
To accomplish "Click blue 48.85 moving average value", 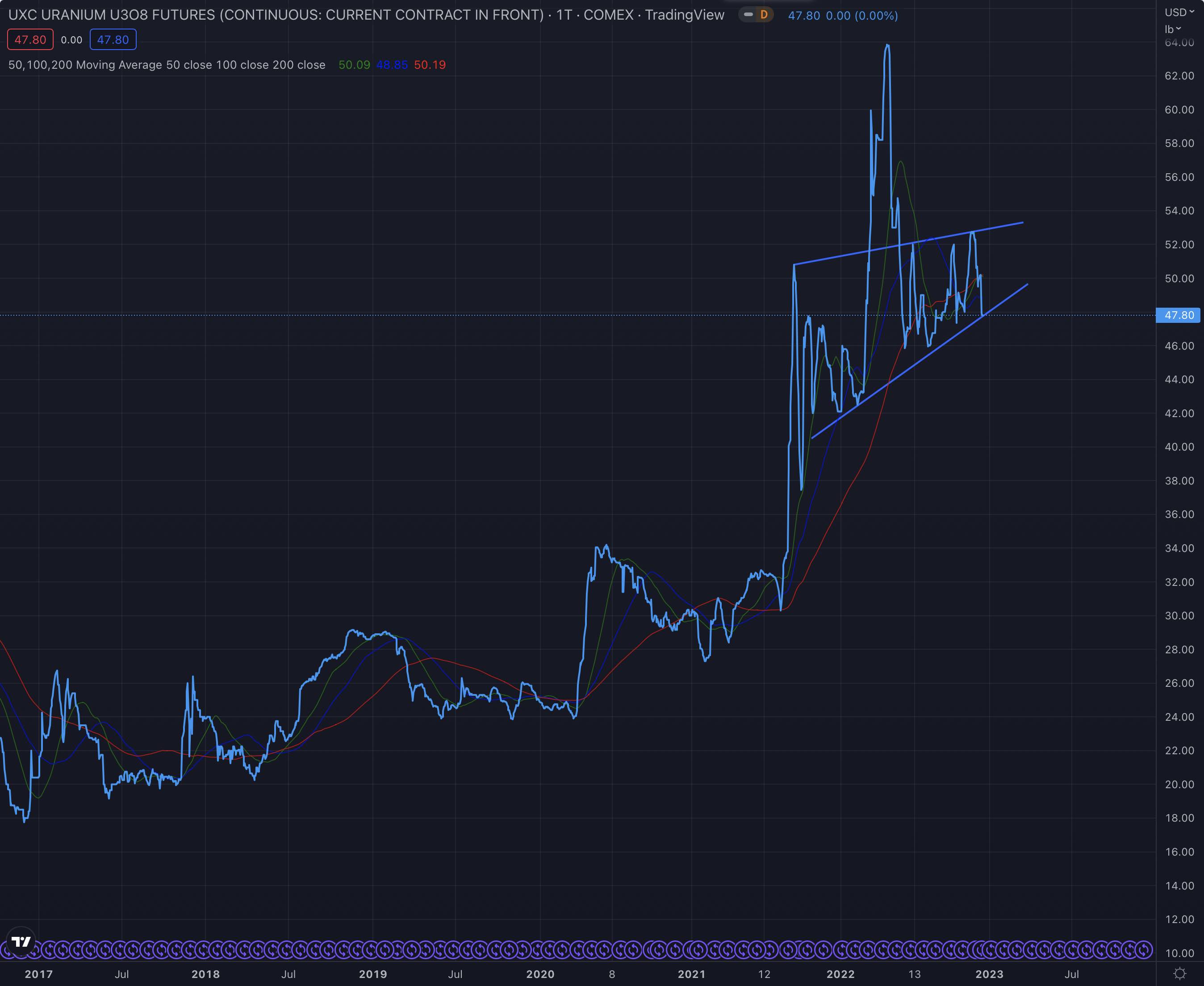I will click(x=392, y=65).
